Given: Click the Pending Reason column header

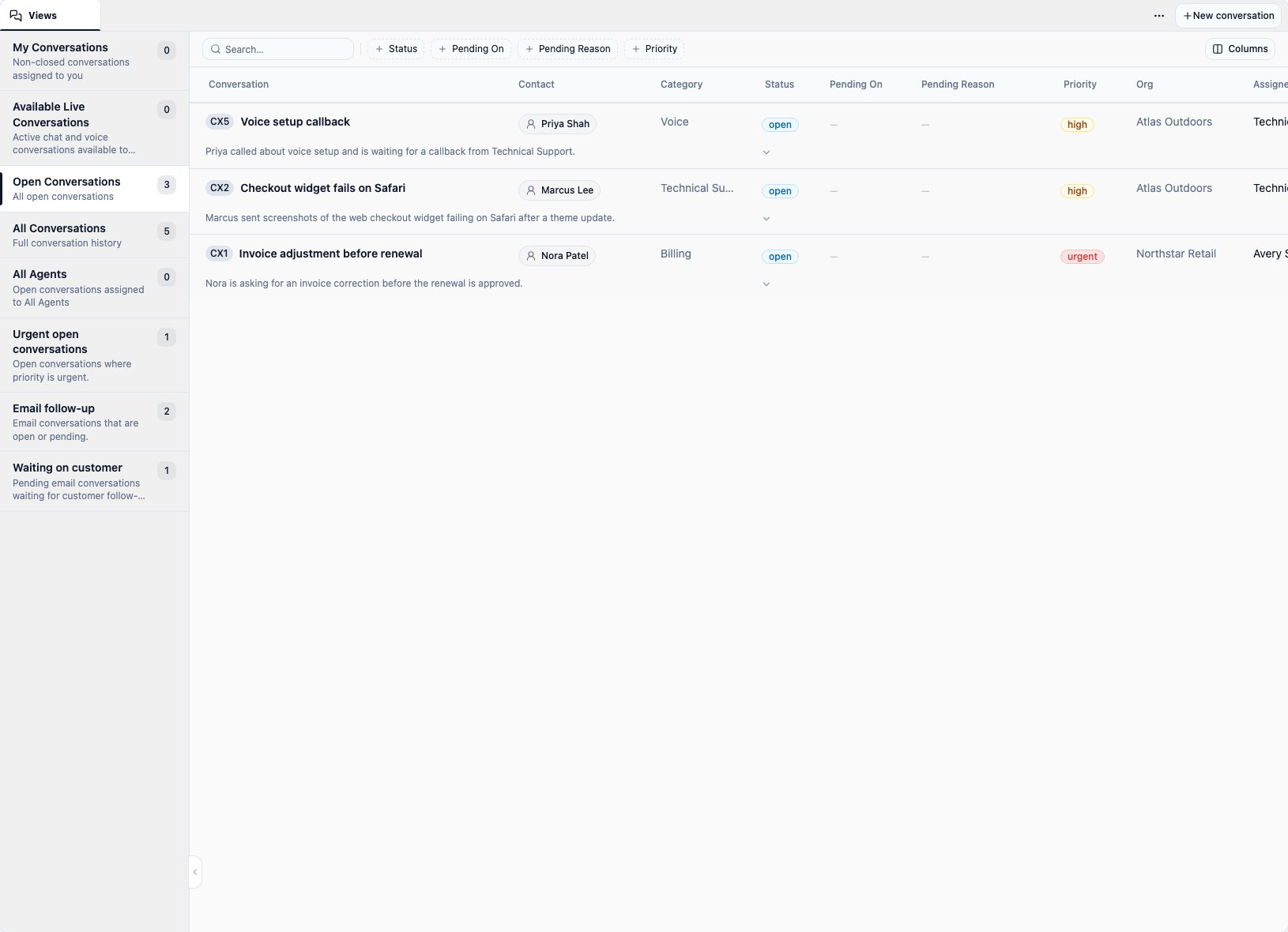Looking at the screenshot, I should [958, 85].
